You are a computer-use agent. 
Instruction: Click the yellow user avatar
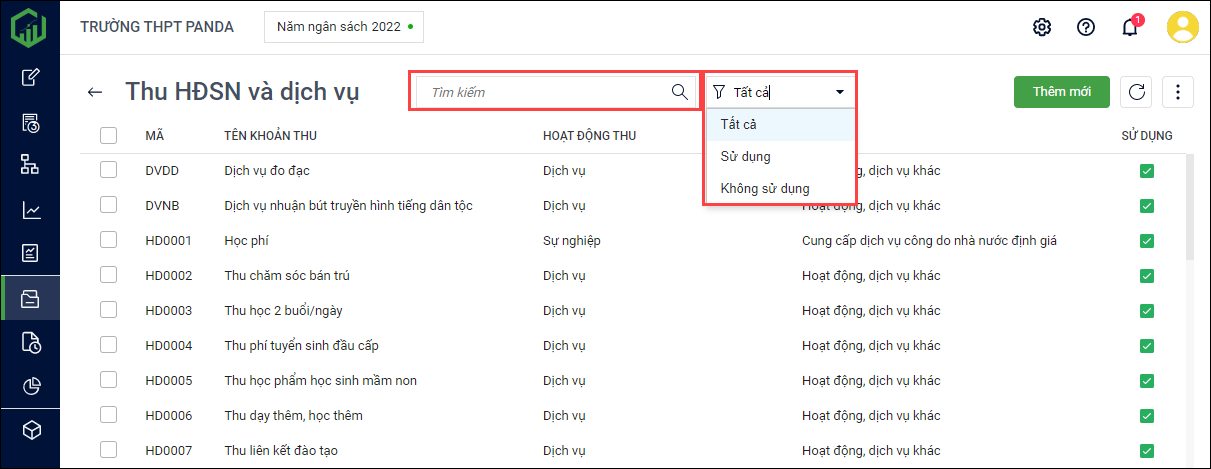pos(1182,27)
